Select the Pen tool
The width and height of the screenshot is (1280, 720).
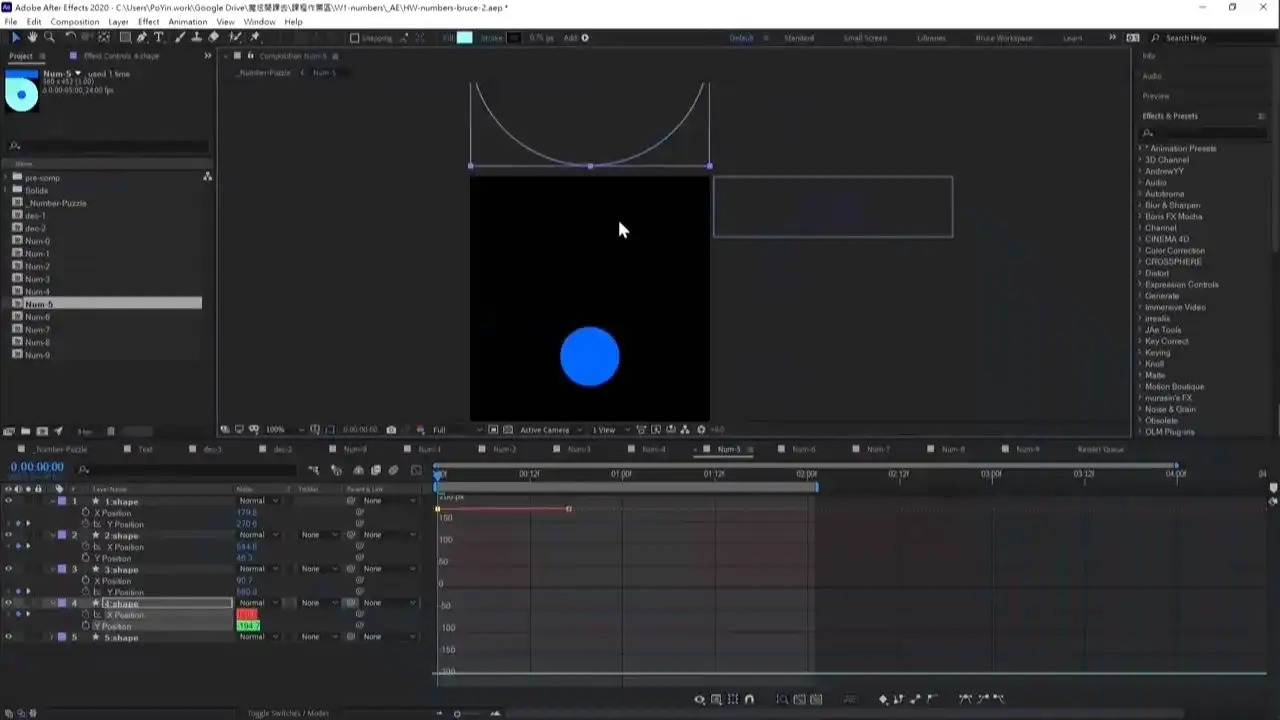tap(141, 37)
